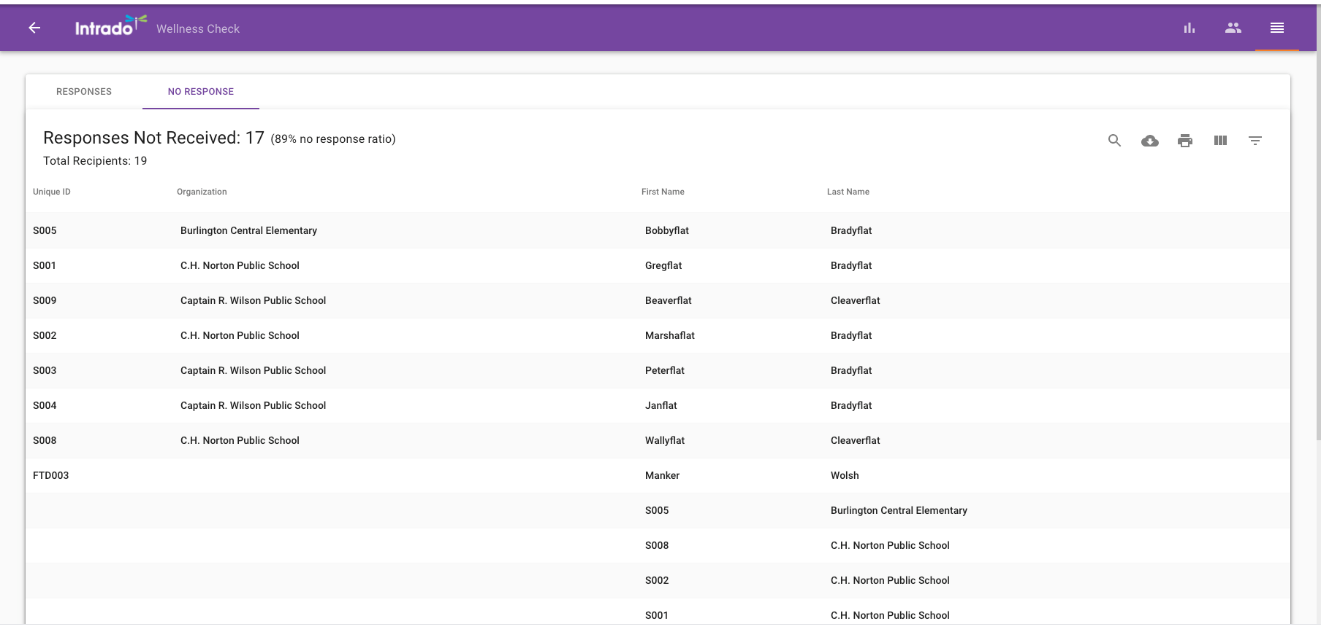Sort by First Name column header
Image resolution: width=1321 pixels, height=629 pixels.
coord(662,192)
